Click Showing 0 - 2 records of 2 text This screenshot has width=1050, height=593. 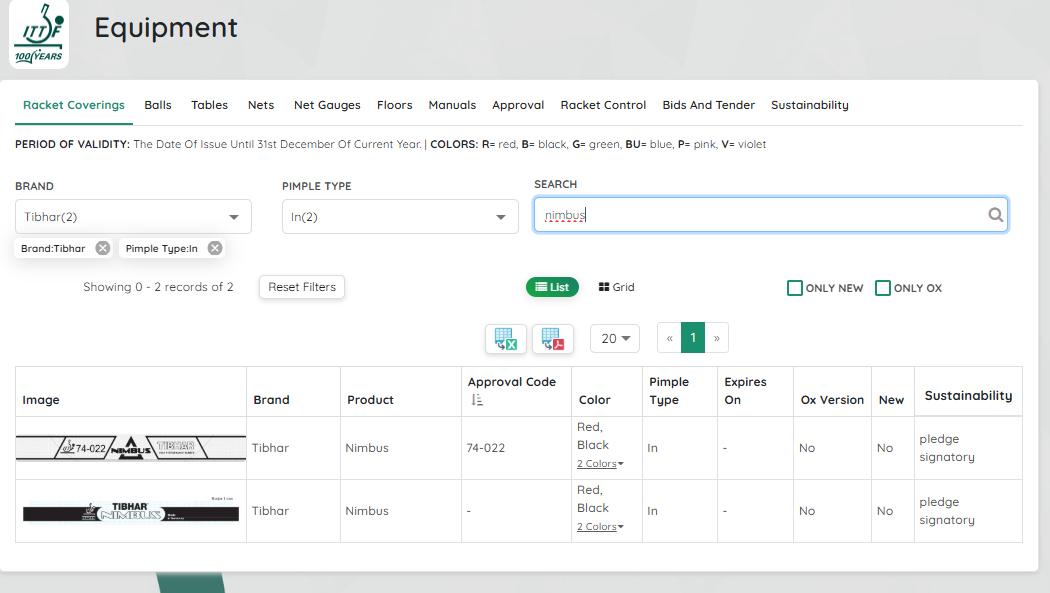pyautogui.click(x=158, y=287)
